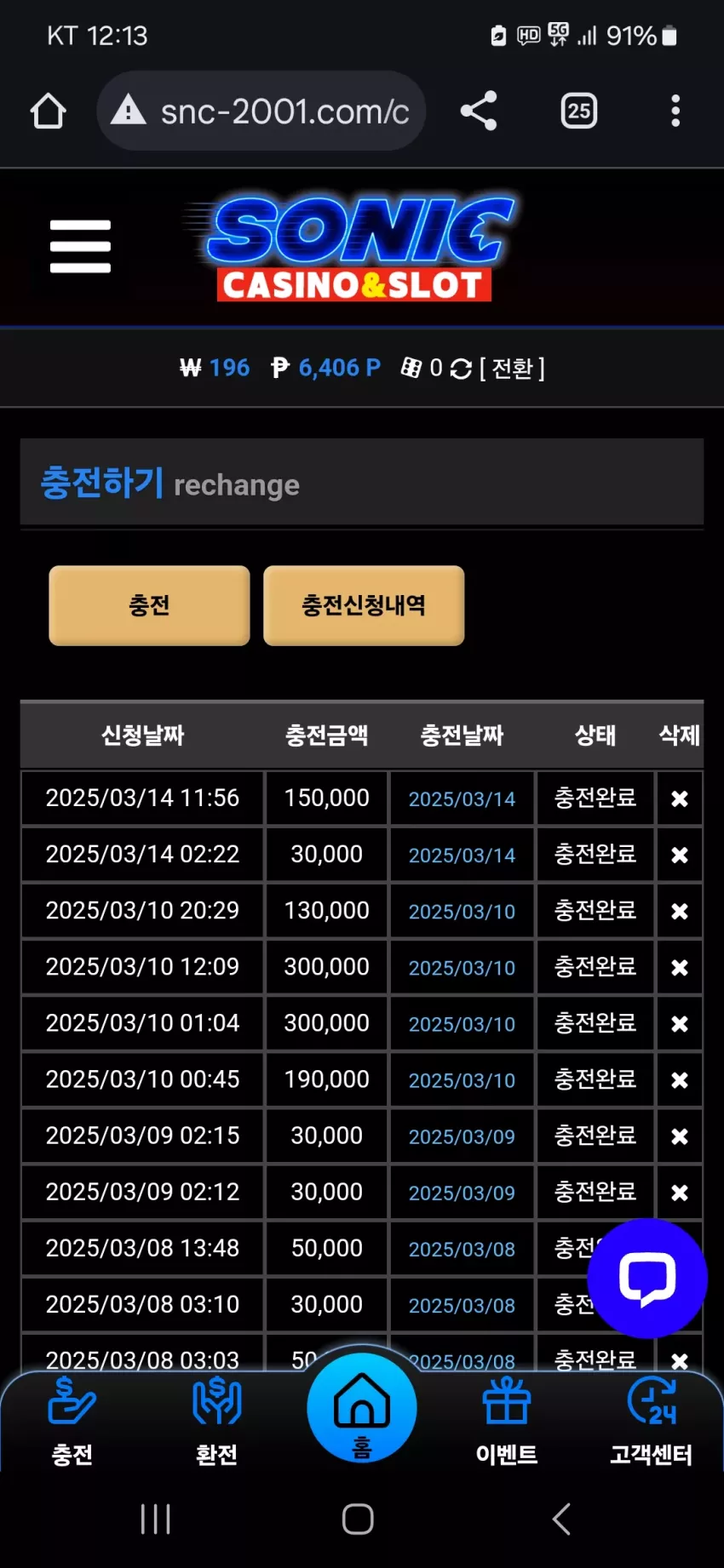This screenshot has width=724, height=1568.
Task: Tap the 이벤트 gift icon
Action: [507, 1402]
